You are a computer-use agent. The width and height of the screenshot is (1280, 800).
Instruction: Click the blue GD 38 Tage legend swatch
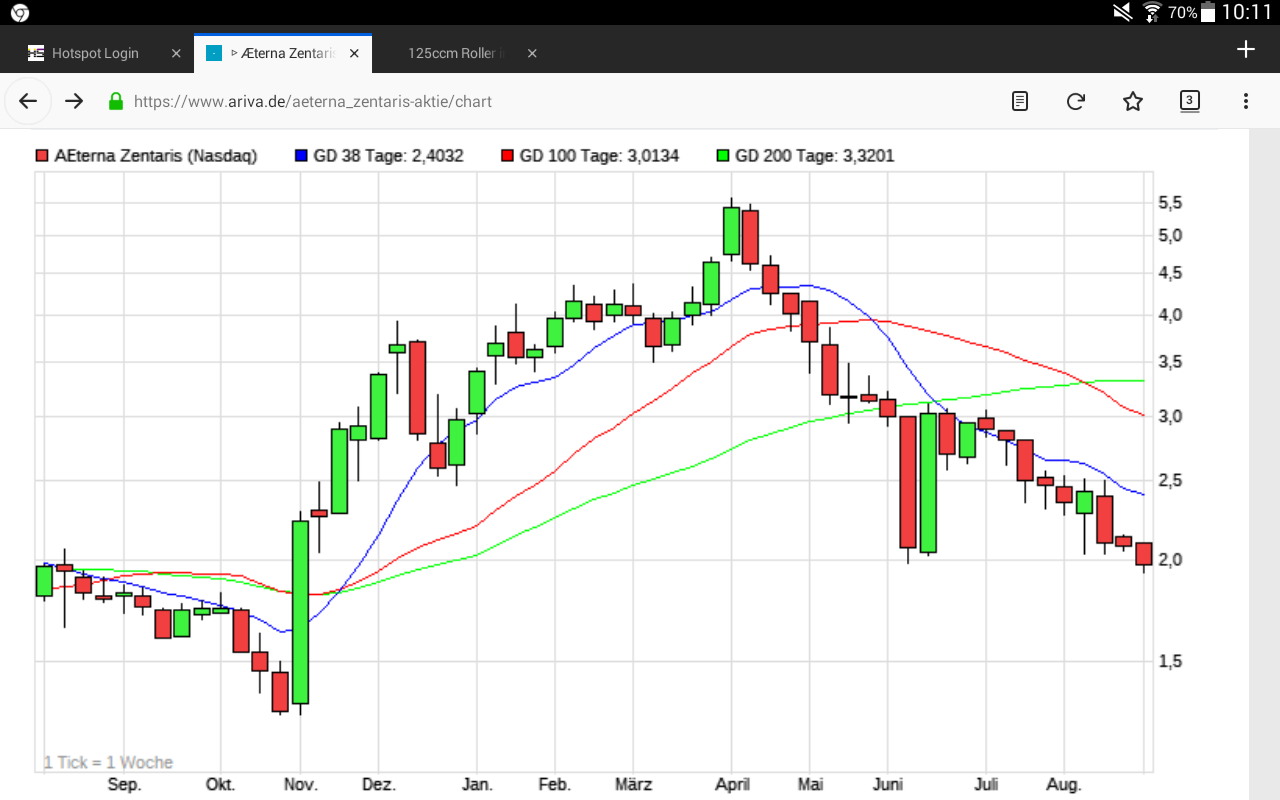pos(301,156)
